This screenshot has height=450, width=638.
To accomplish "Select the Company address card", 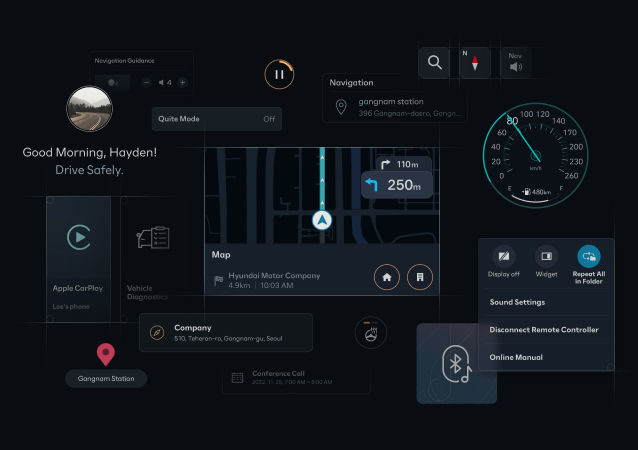I will (x=226, y=333).
